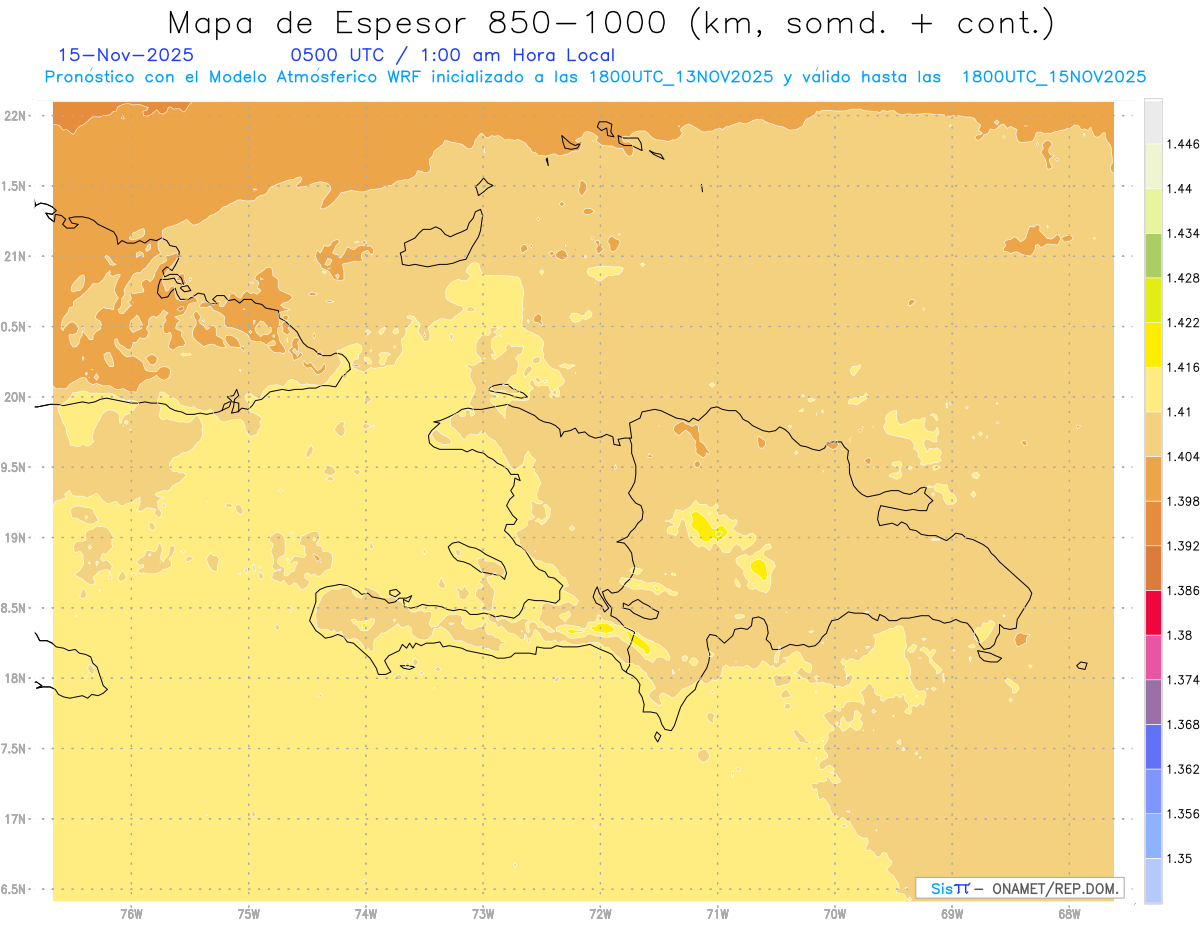Click the legend value '1.422'
This screenshot has height=927, width=1200.
click(x=1184, y=322)
